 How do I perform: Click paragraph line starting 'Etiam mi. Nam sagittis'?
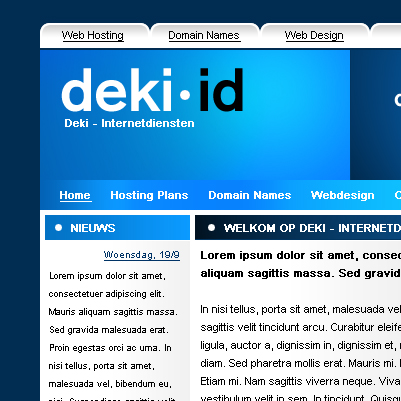(301, 381)
